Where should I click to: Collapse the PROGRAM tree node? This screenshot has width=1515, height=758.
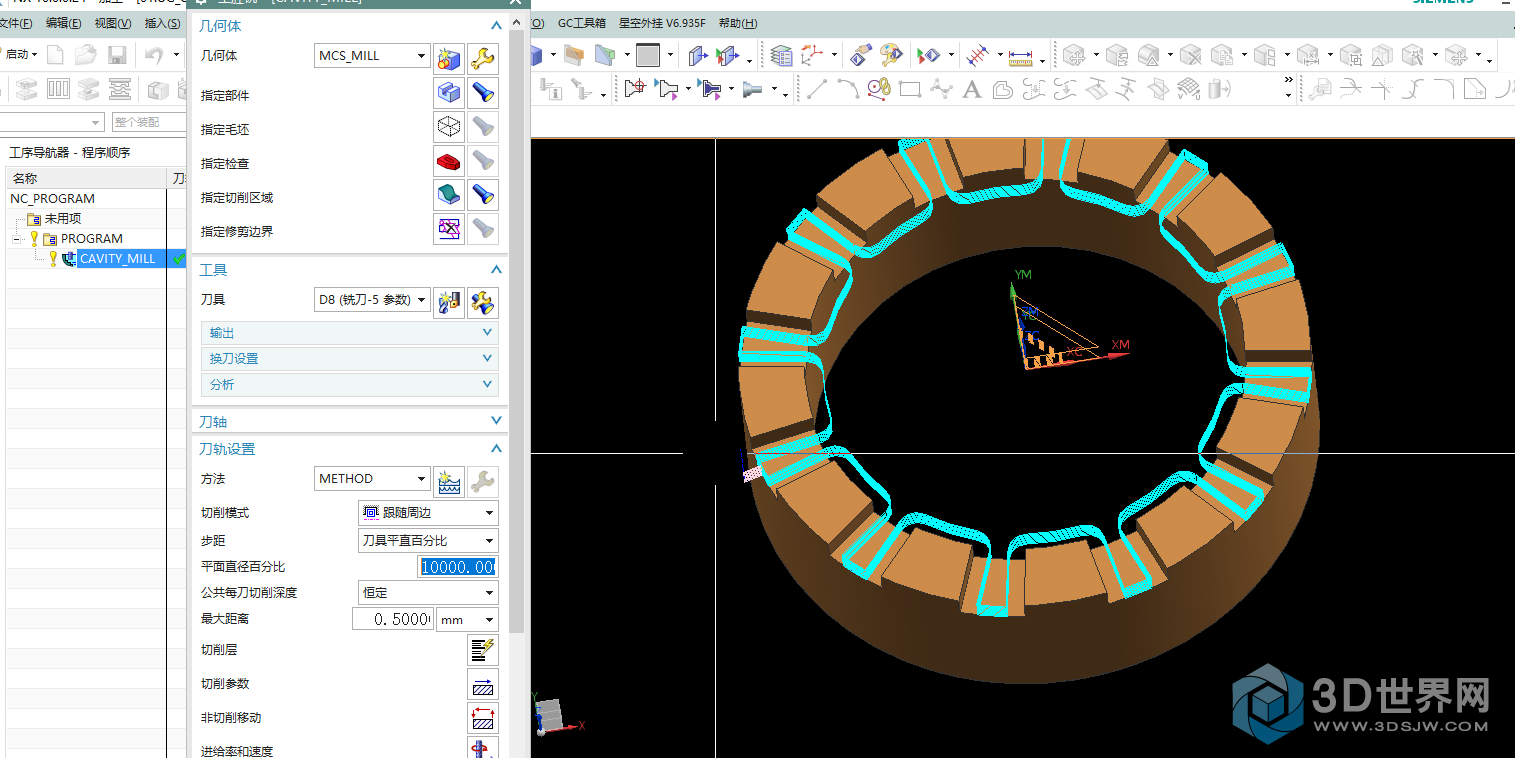[x=17, y=239]
